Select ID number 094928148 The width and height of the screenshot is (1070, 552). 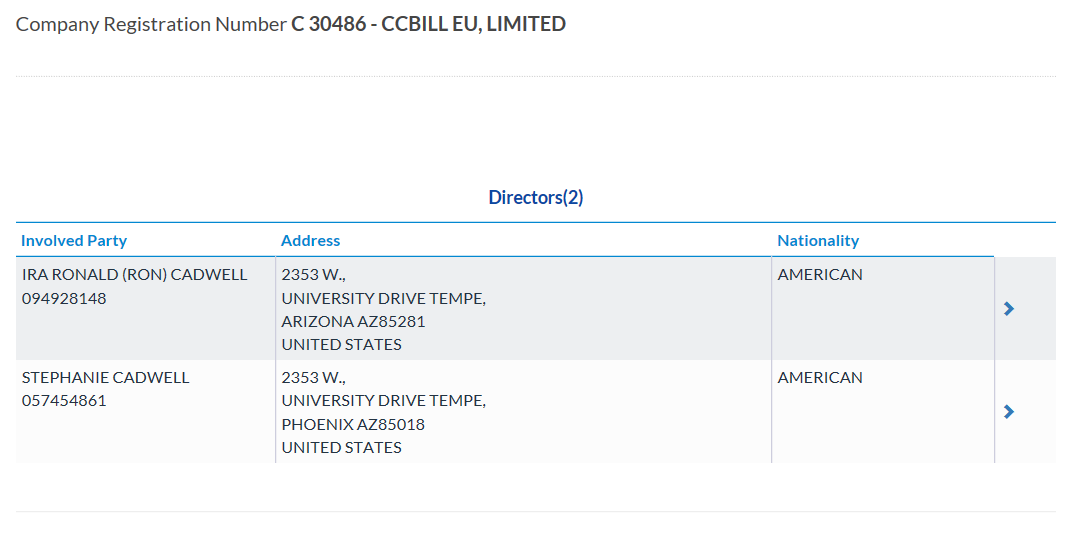coord(64,299)
